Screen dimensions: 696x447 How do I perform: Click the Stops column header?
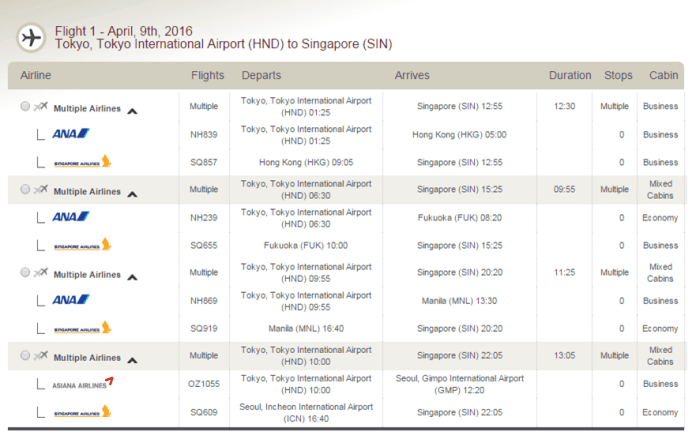(618, 75)
